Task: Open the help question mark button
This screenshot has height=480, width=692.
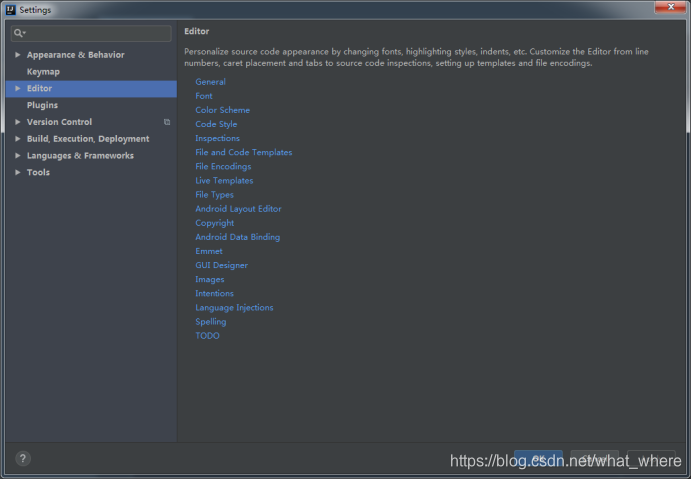Action: tap(23, 458)
